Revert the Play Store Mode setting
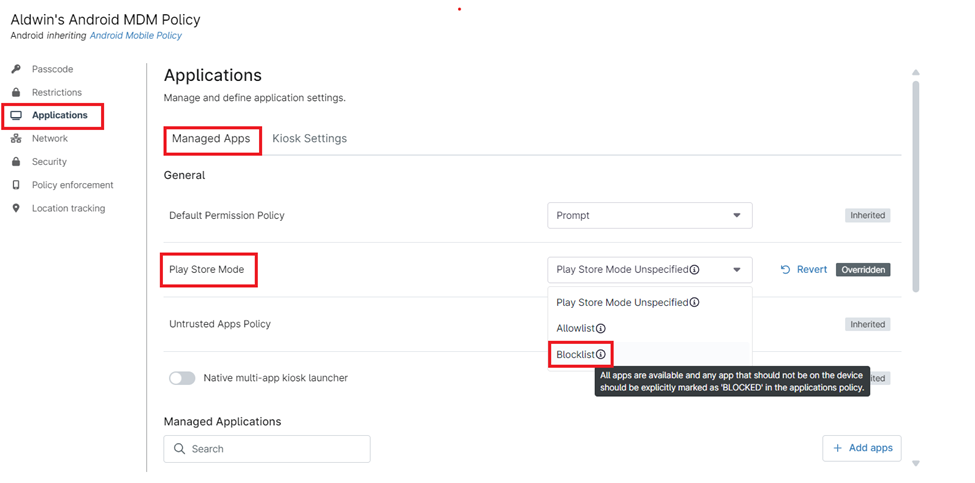The width and height of the screenshot is (975, 483). (804, 269)
